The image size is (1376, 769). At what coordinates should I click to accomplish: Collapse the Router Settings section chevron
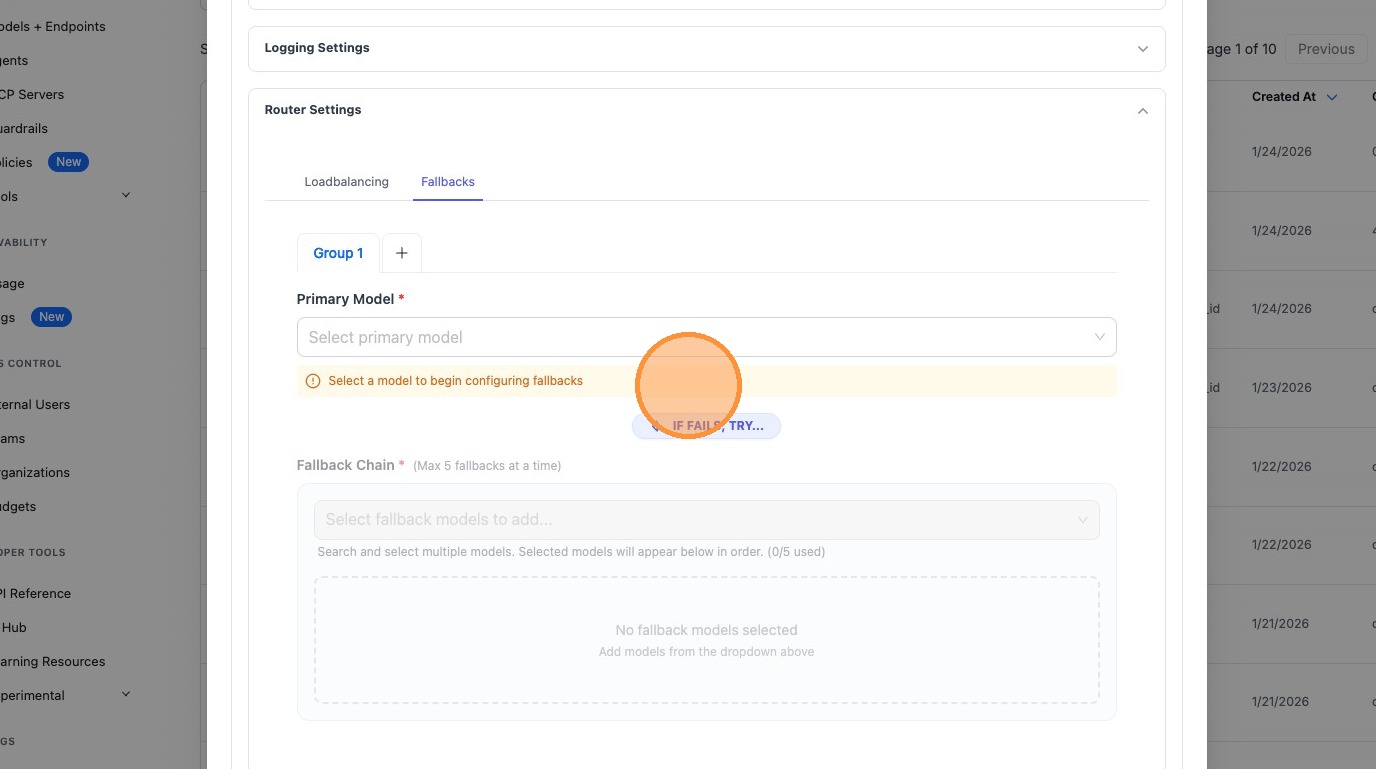click(x=1142, y=111)
